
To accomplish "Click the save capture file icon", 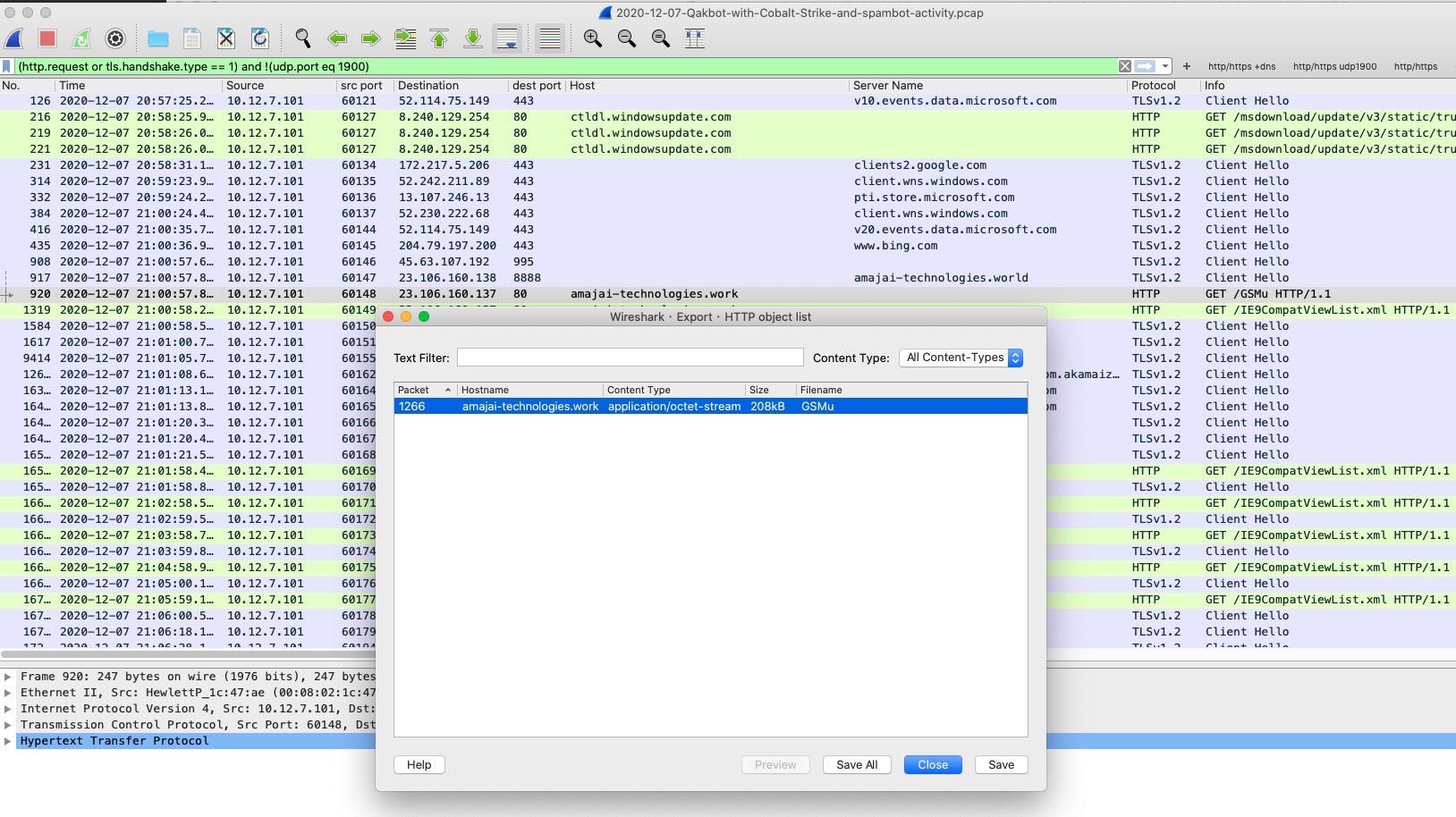I will (x=192, y=38).
